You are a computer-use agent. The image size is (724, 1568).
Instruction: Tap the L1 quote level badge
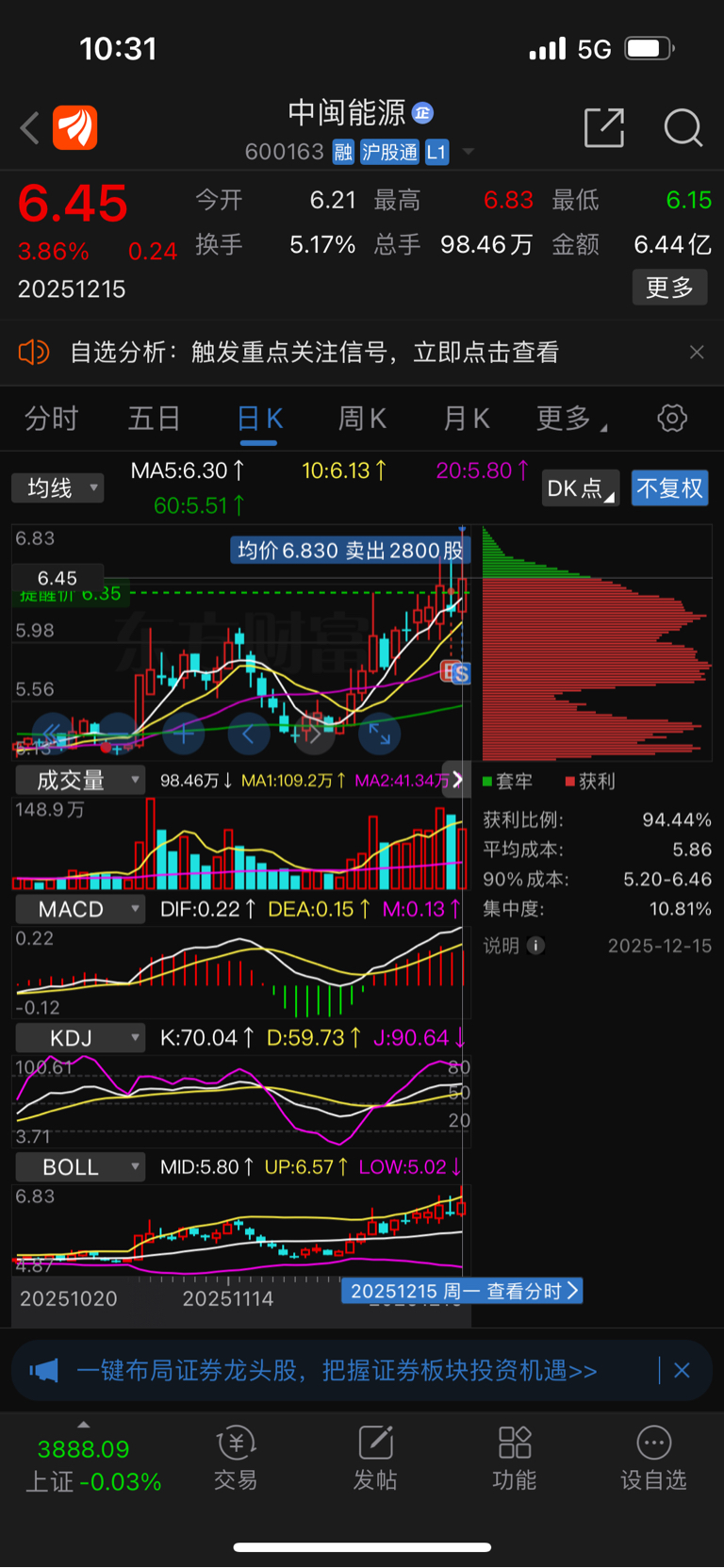coord(436,152)
